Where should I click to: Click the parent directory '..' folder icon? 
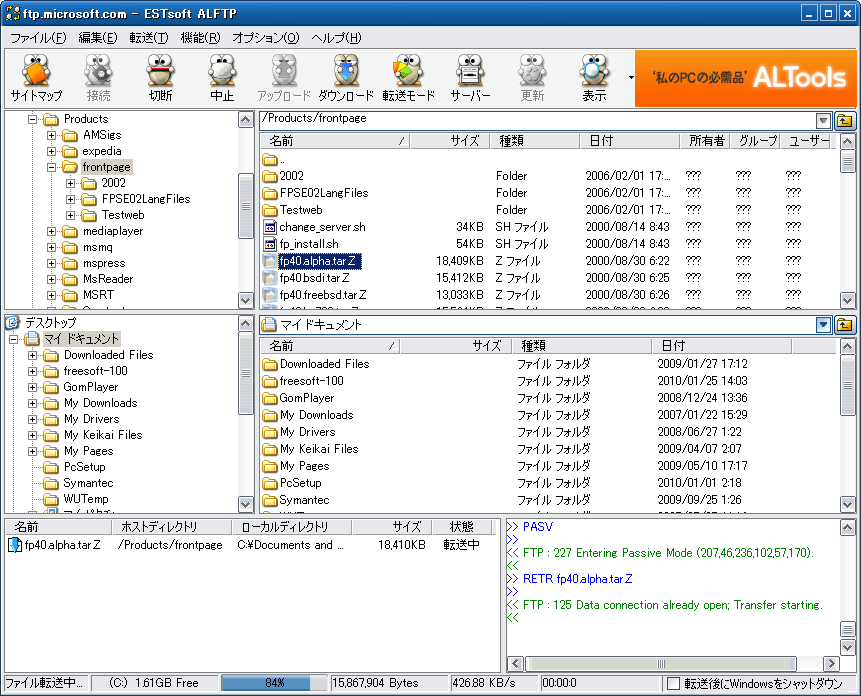(270, 159)
